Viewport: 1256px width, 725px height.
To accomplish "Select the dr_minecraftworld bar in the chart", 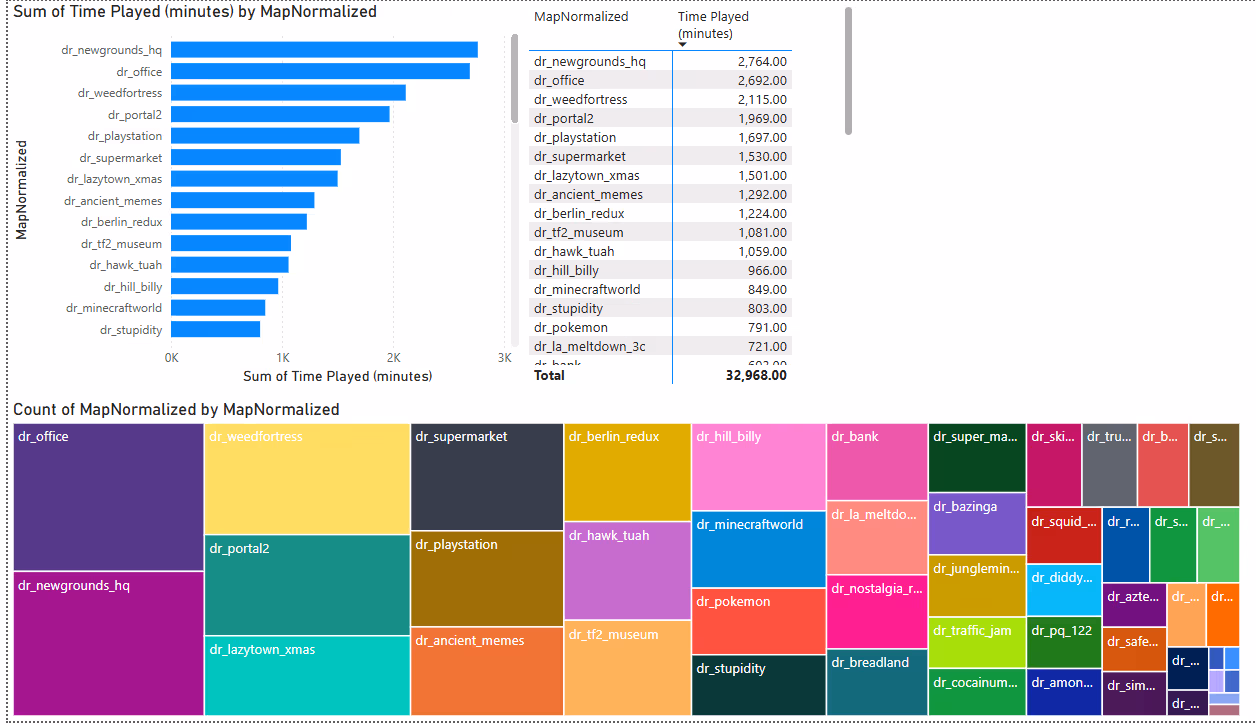I will (219, 308).
